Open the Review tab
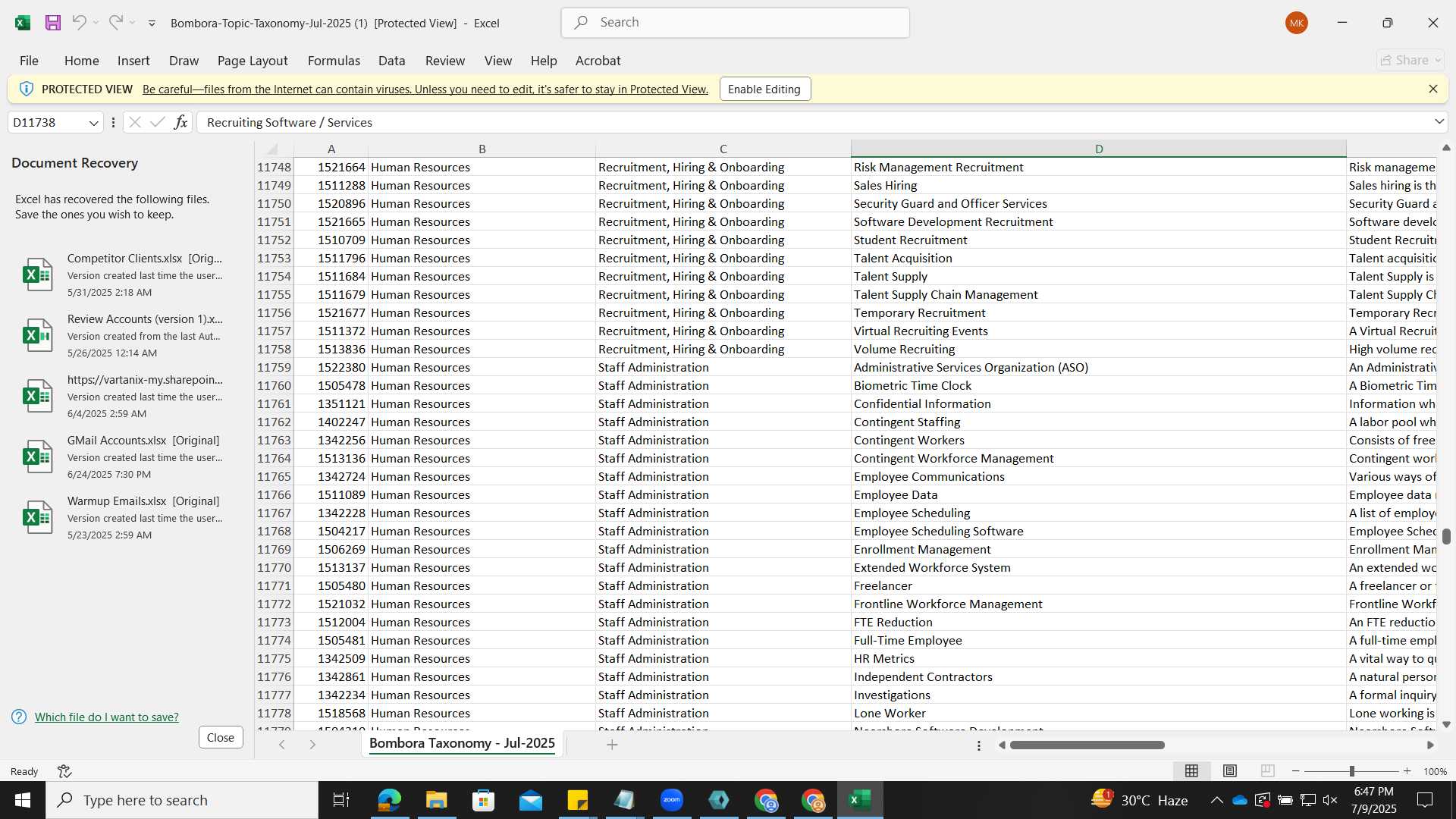 445,61
